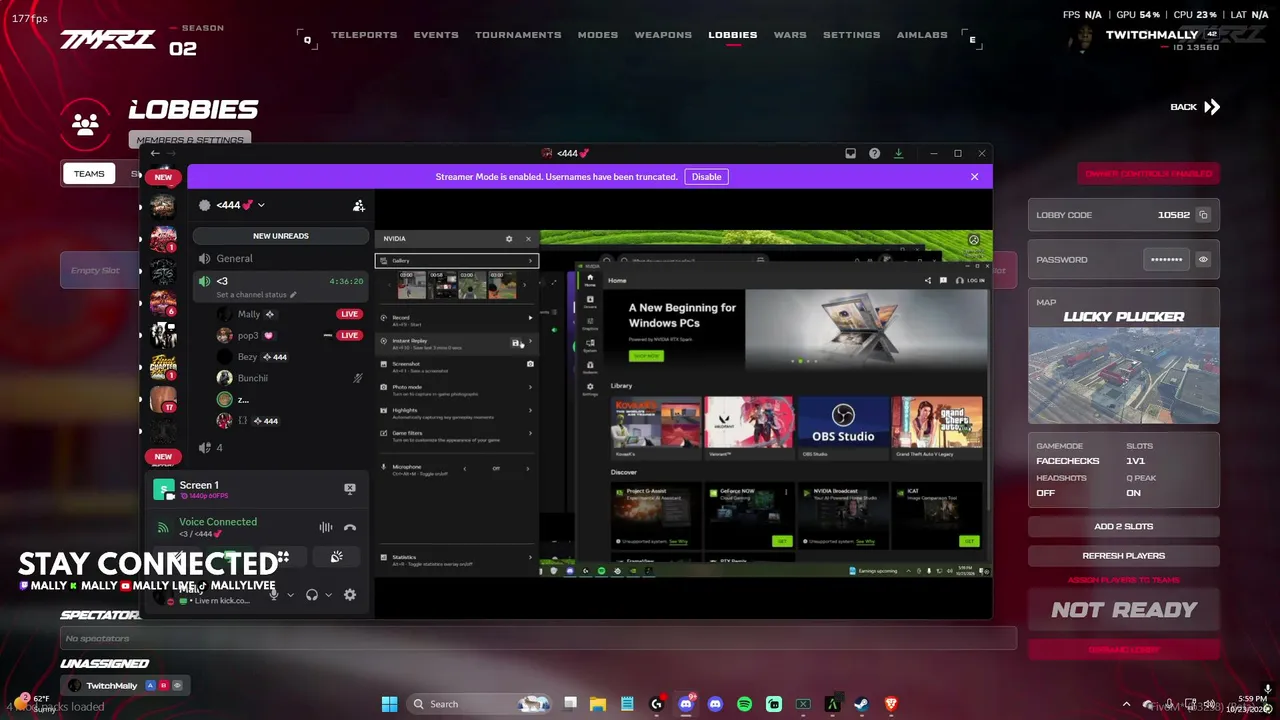This screenshot has height=720, width=1280.
Task: Copy the lobby code 10582
Action: click(1203, 215)
